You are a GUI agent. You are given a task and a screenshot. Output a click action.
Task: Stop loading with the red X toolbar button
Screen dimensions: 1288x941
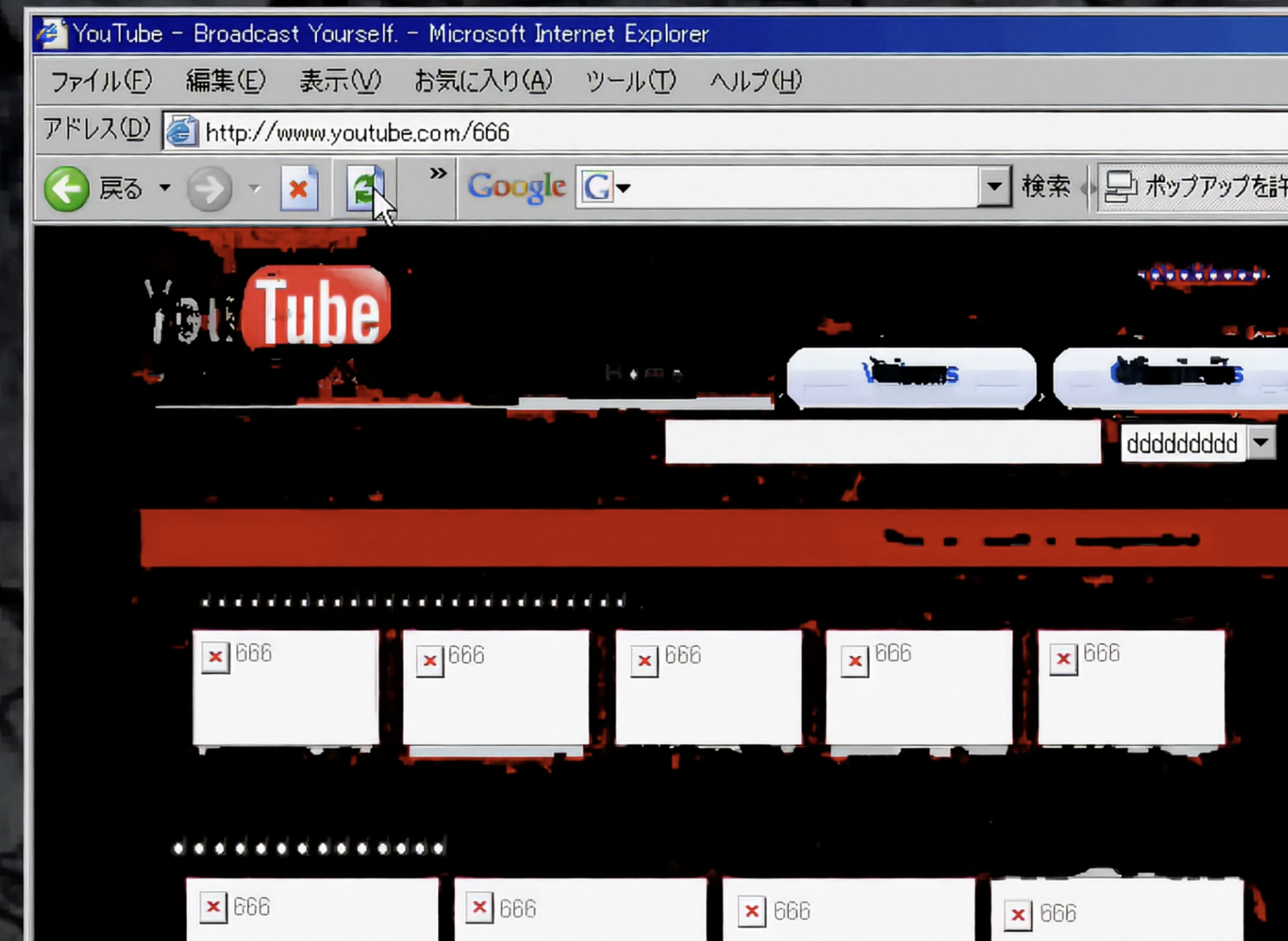[299, 189]
